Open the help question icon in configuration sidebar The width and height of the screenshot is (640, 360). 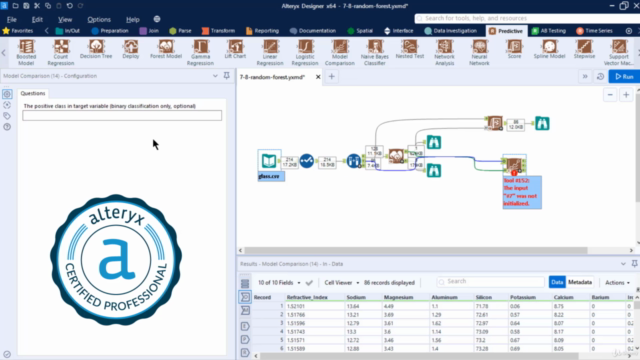point(7,127)
